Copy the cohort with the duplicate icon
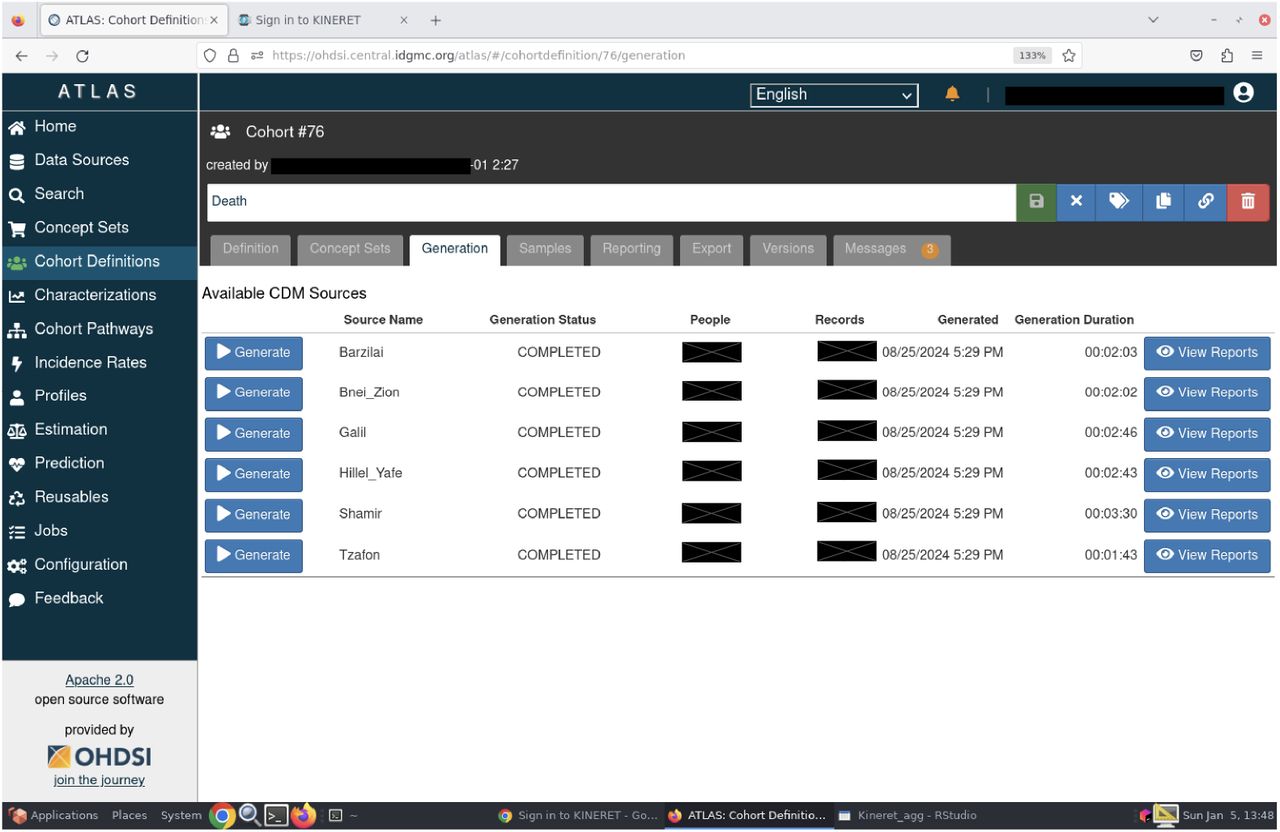Image resolution: width=1280 pixels, height=832 pixels. coord(1163,202)
